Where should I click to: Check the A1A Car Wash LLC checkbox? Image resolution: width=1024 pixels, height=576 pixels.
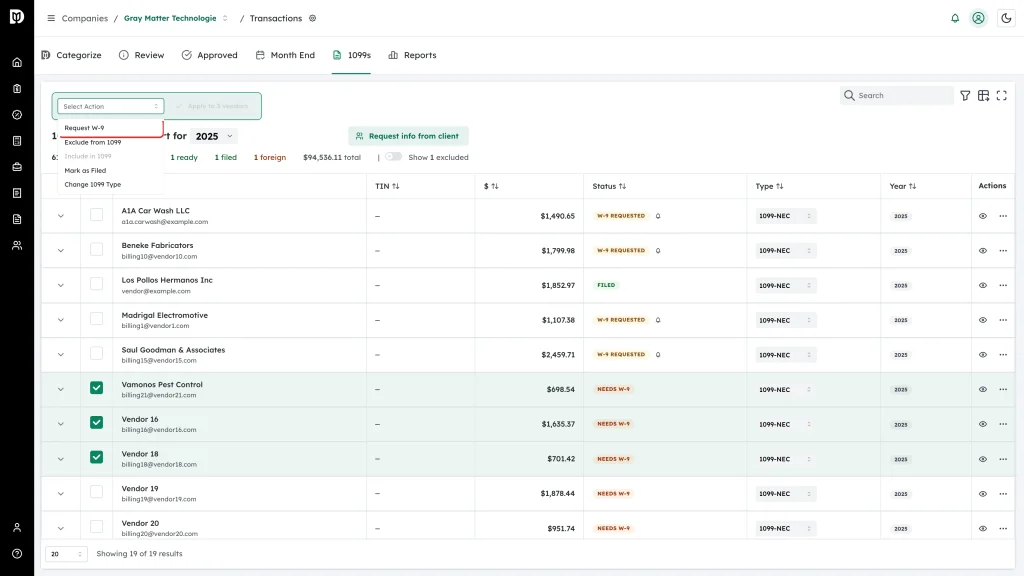click(x=96, y=214)
